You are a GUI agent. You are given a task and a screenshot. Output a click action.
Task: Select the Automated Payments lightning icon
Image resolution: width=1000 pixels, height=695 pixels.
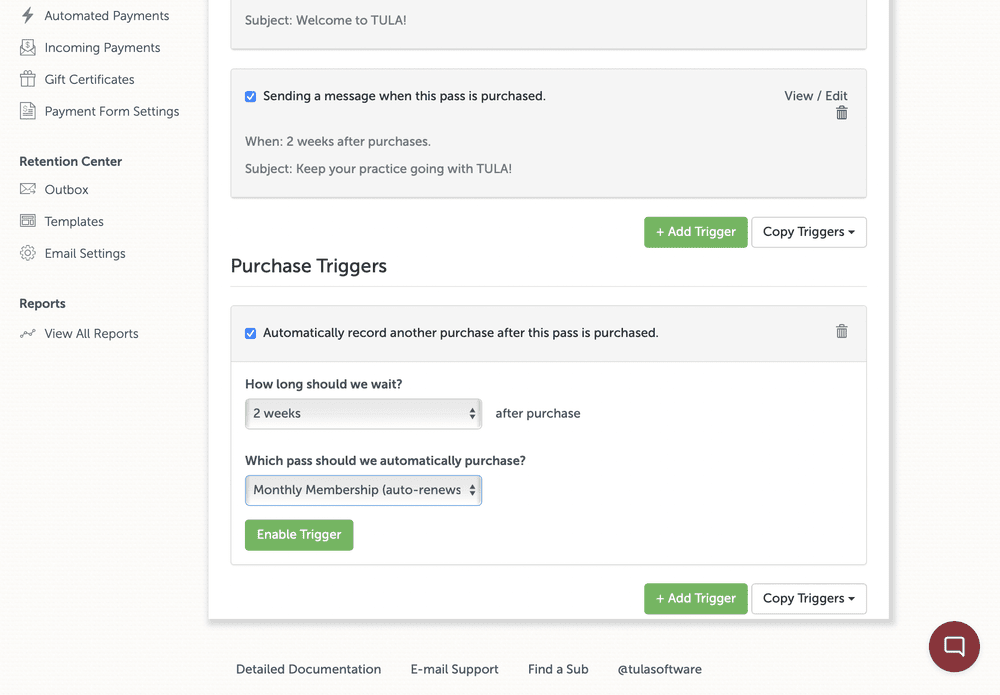(x=27, y=15)
